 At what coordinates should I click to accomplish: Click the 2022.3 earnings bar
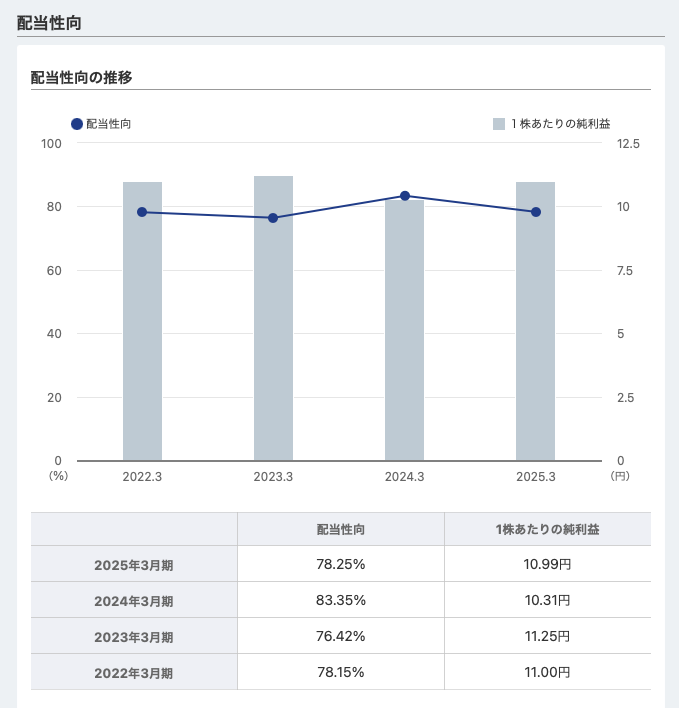point(142,321)
